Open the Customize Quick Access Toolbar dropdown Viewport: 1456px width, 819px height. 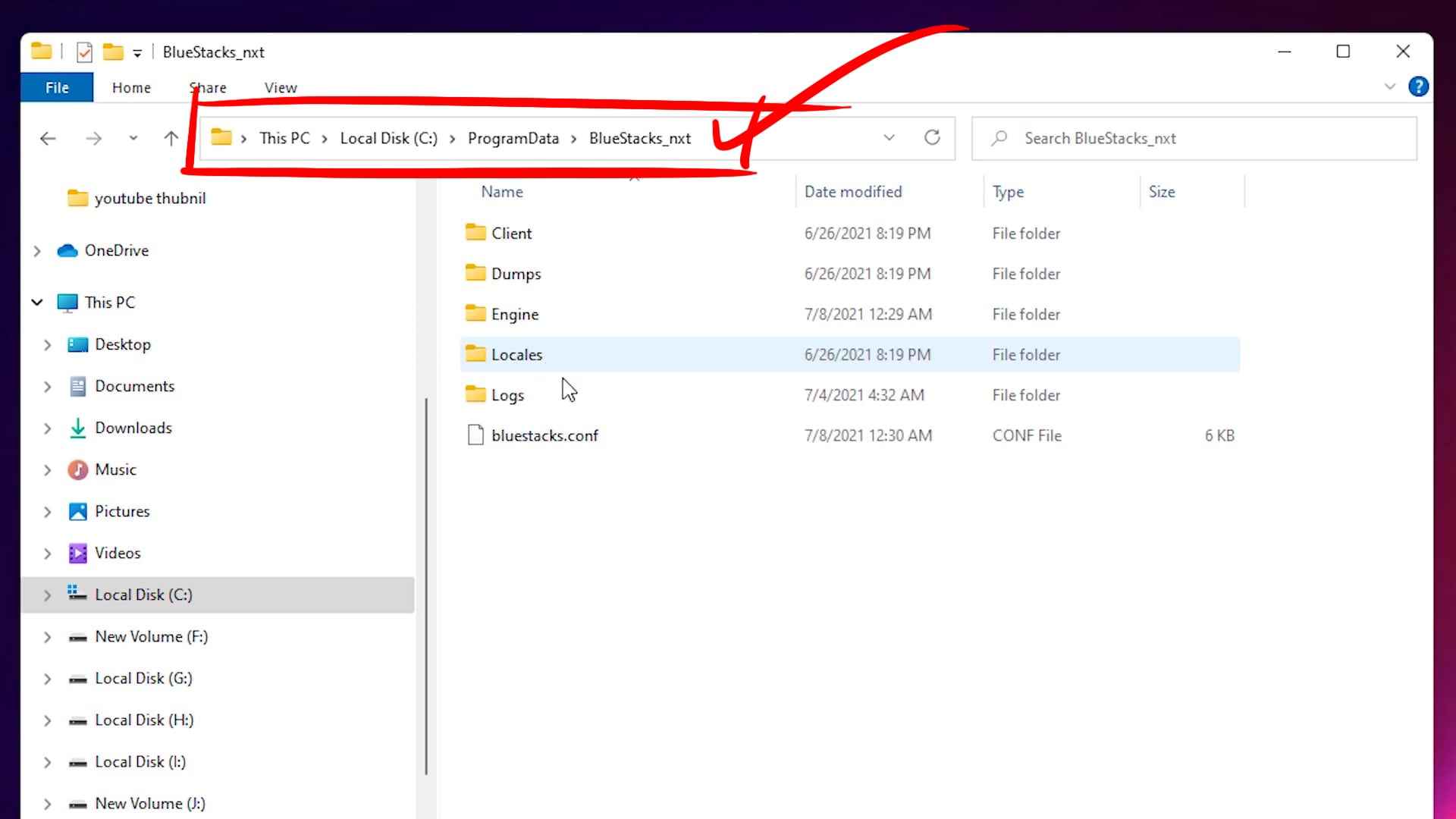click(137, 52)
